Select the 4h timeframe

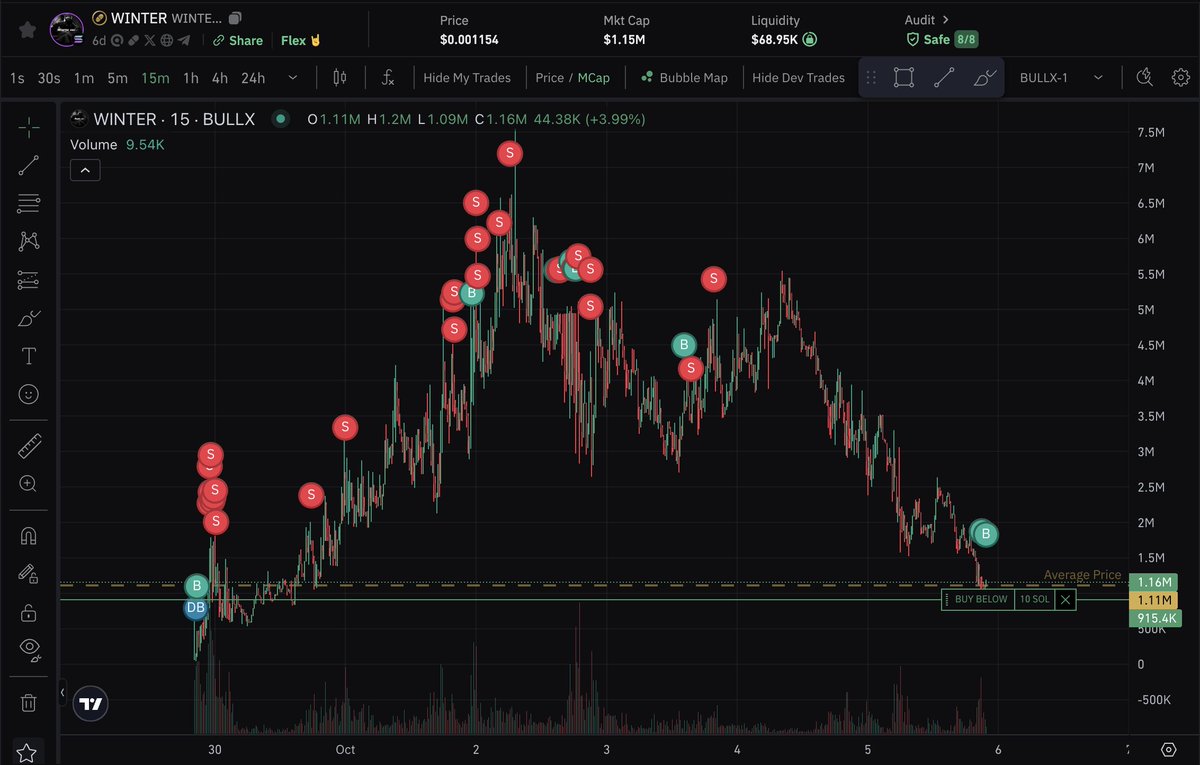(x=220, y=77)
